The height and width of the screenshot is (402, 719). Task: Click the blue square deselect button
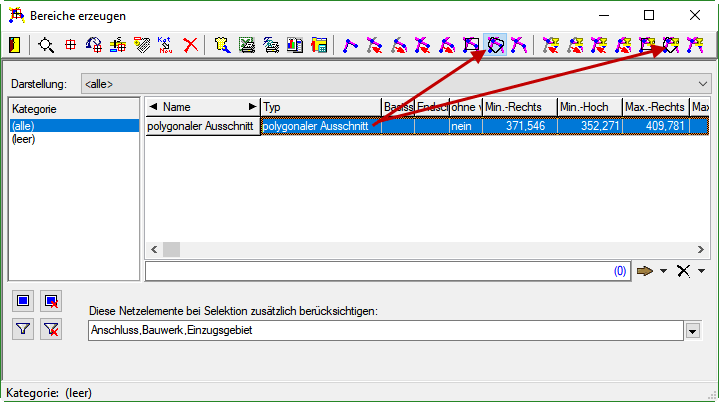pos(51,300)
